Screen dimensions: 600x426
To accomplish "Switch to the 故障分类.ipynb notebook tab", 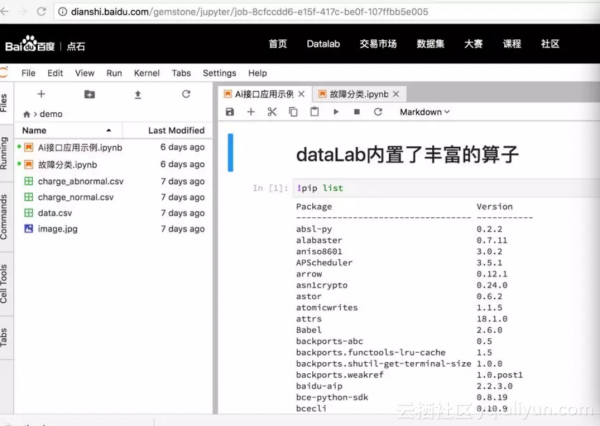I will 358,94.
